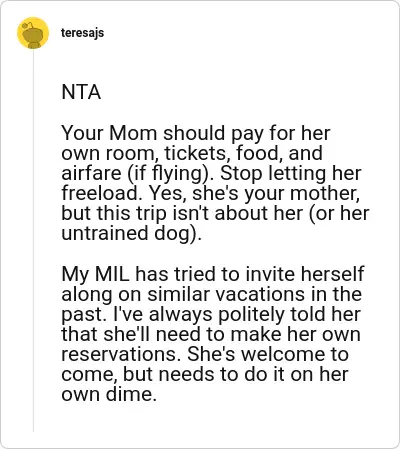Select the word "reservations"
Screen dimensions: 400x449
tap(119, 354)
